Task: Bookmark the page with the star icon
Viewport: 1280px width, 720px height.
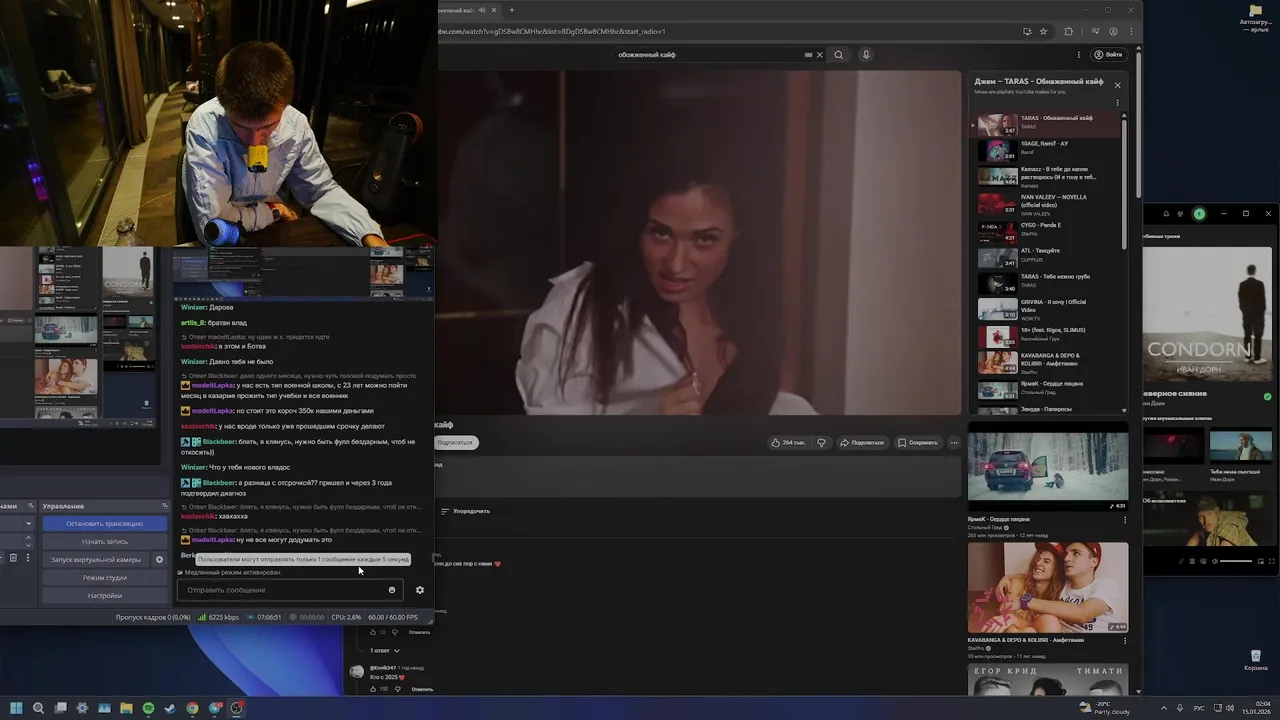Action: pyautogui.click(x=1043, y=31)
